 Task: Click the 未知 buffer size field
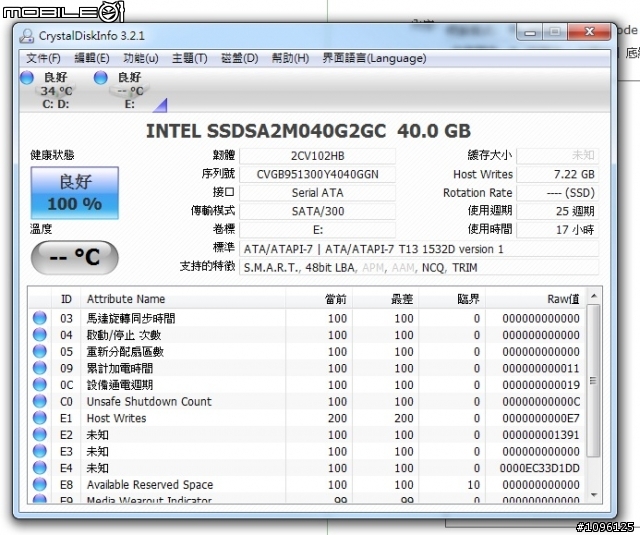click(x=558, y=156)
